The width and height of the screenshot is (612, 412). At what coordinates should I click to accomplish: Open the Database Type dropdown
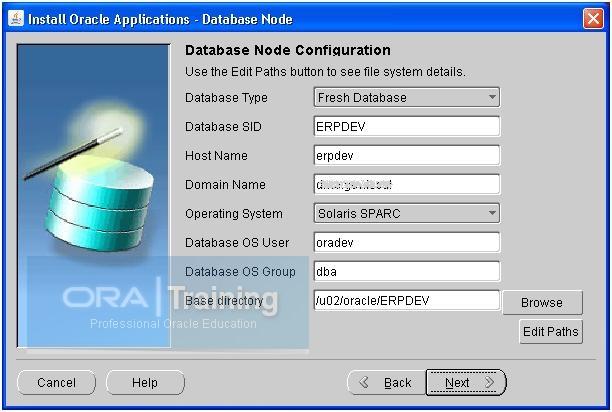pyautogui.click(x=407, y=97)
